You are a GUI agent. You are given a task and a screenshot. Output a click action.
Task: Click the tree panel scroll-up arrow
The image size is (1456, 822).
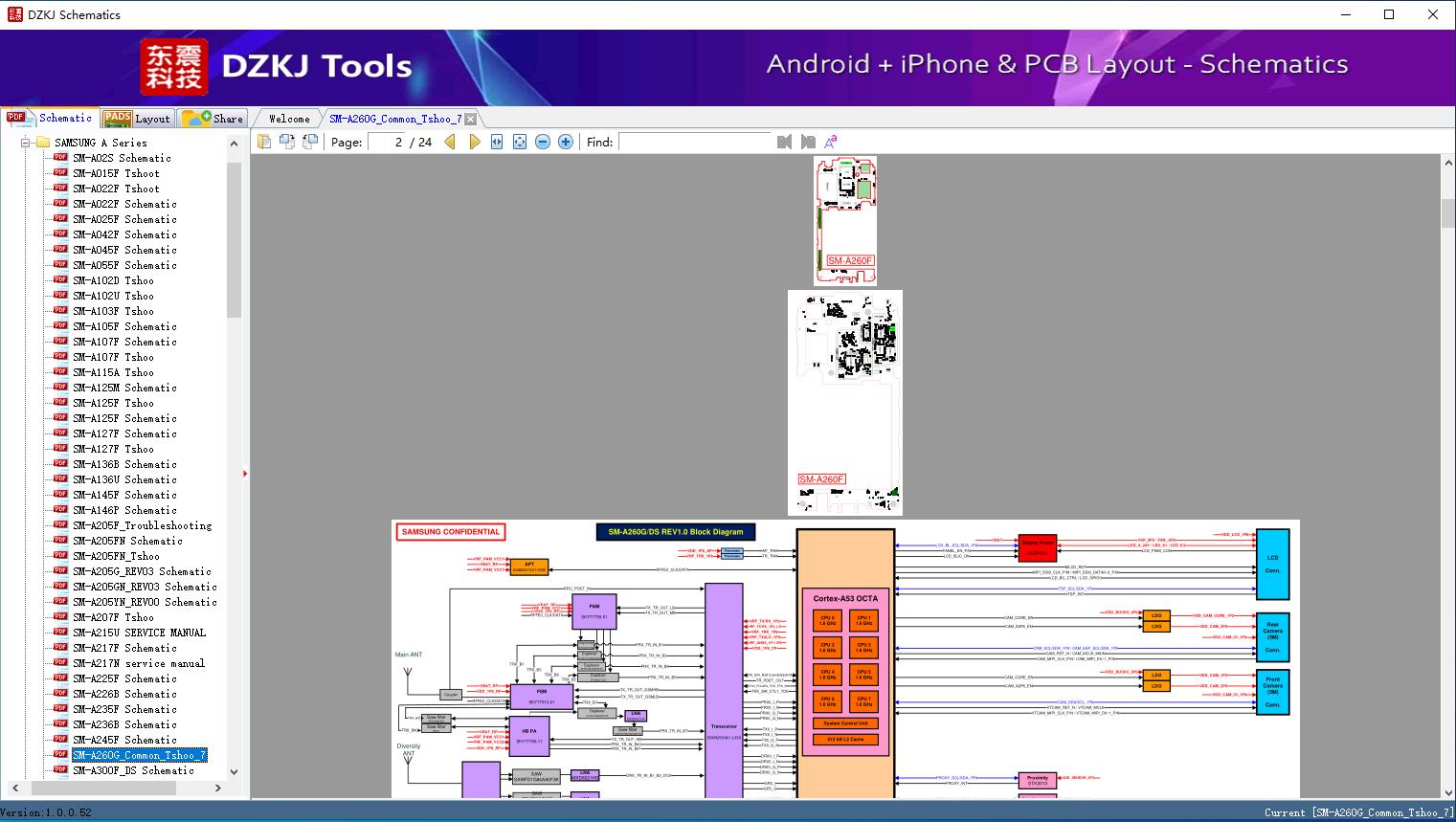[x=234, y=144]
